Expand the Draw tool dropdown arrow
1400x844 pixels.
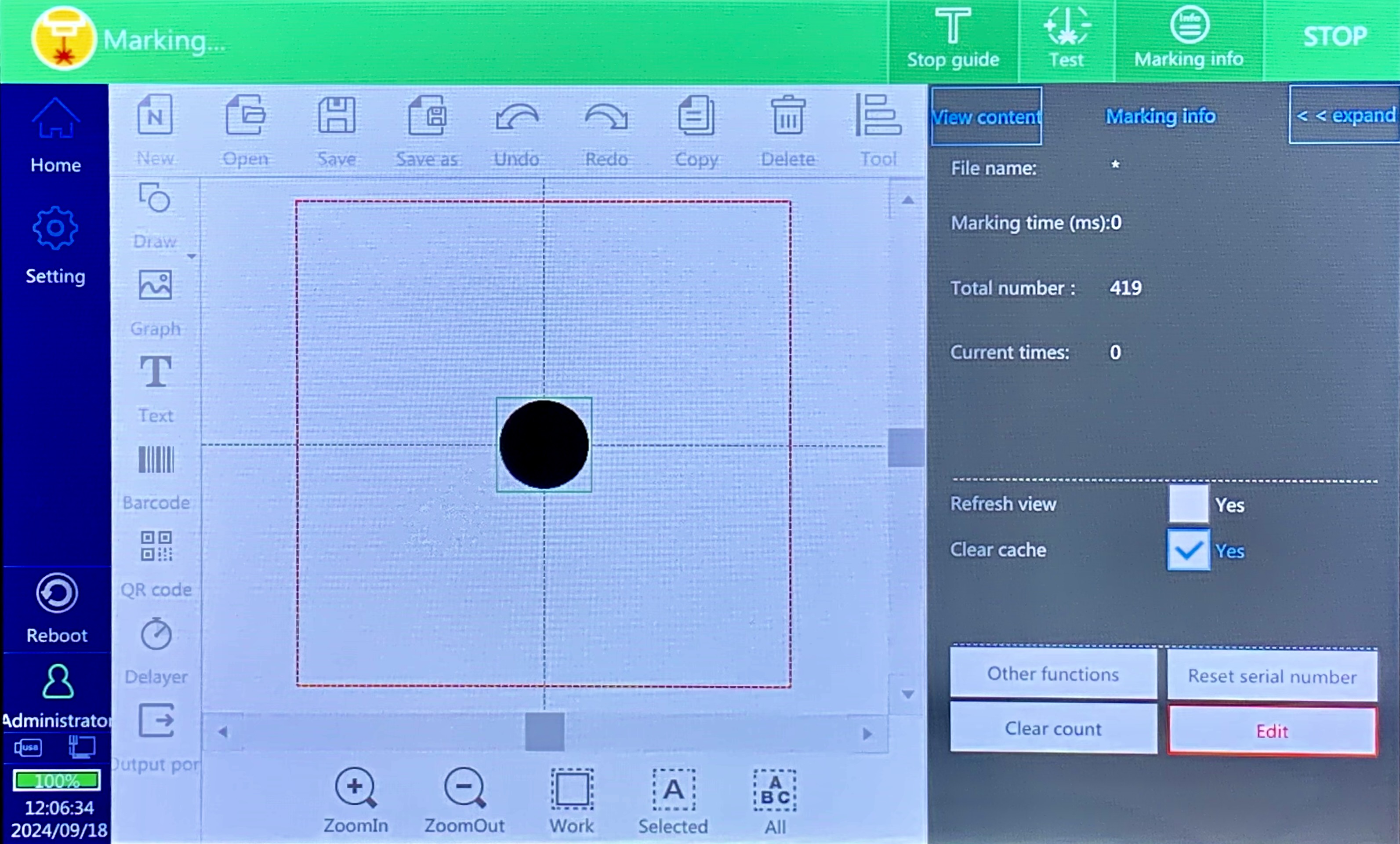(192, 256)
